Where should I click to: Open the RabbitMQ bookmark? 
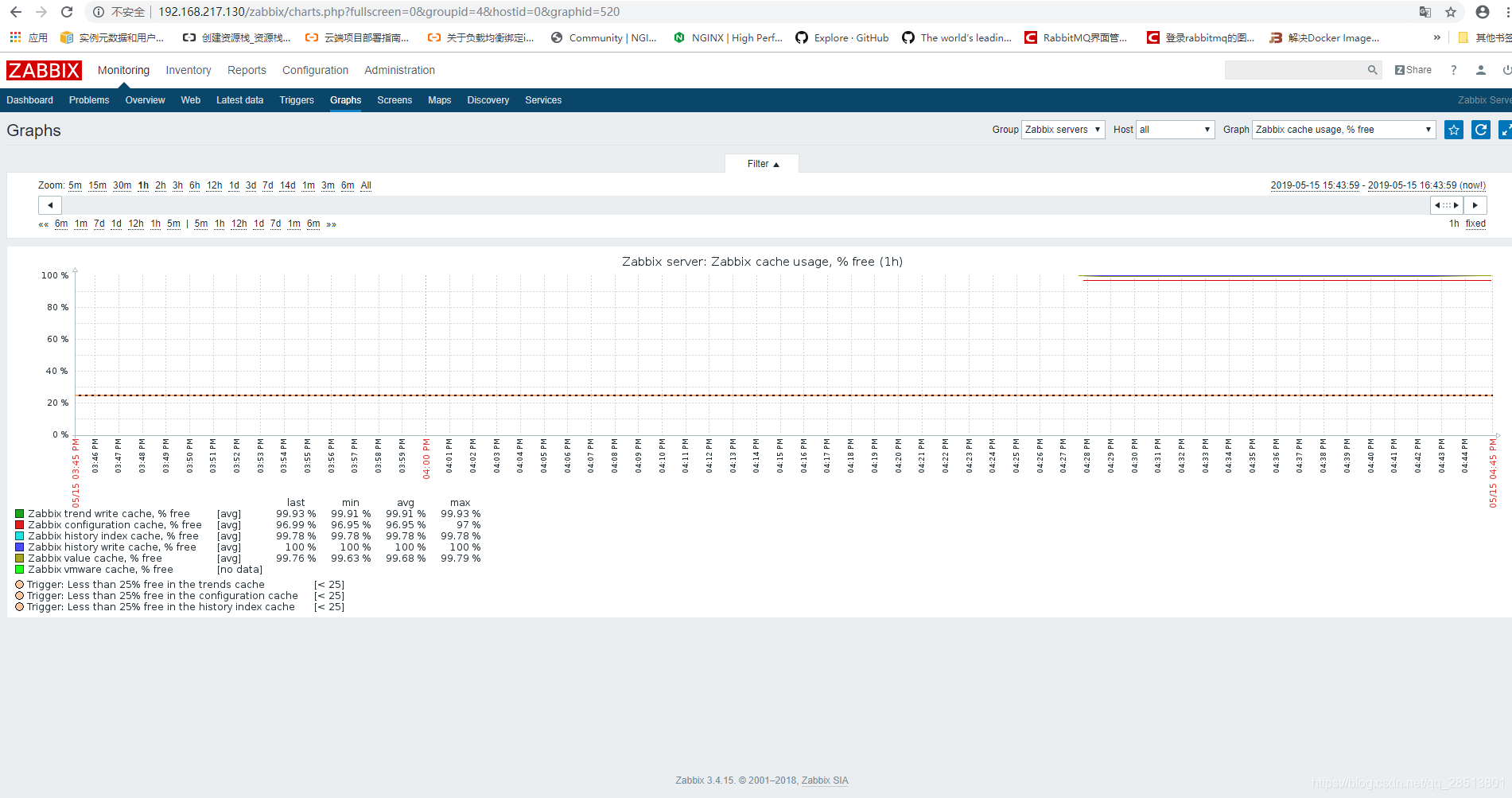[1075, 37]
